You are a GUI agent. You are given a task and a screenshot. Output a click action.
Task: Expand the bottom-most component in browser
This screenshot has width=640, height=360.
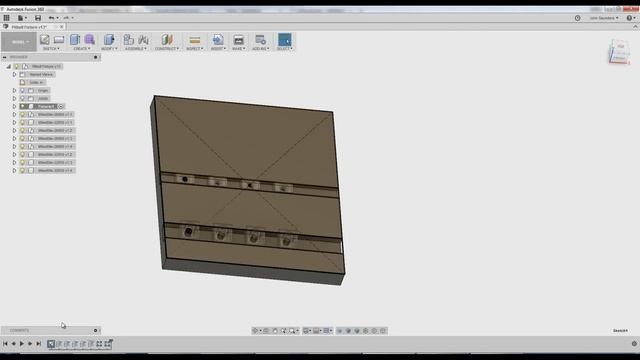pos(14,171)
